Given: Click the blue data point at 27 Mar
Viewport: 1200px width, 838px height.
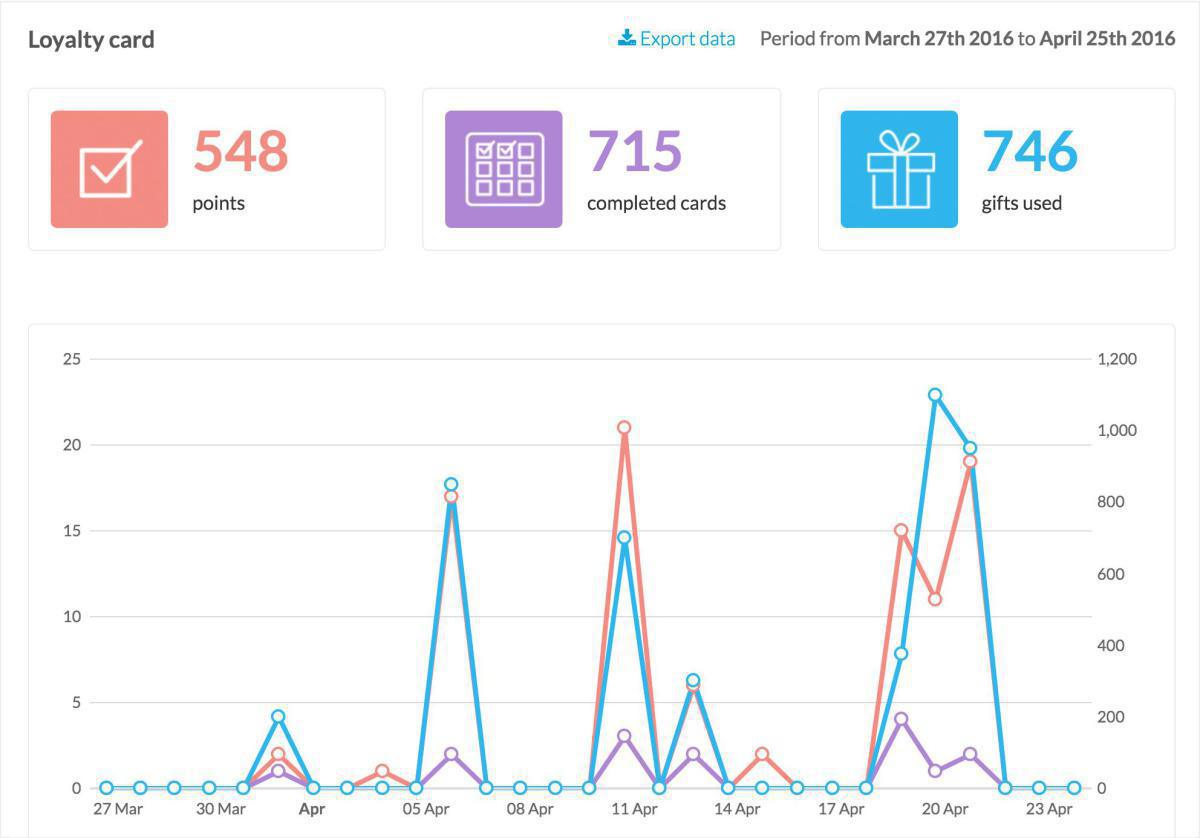Looking at the screenshot, I should click(x=106, y=788).
